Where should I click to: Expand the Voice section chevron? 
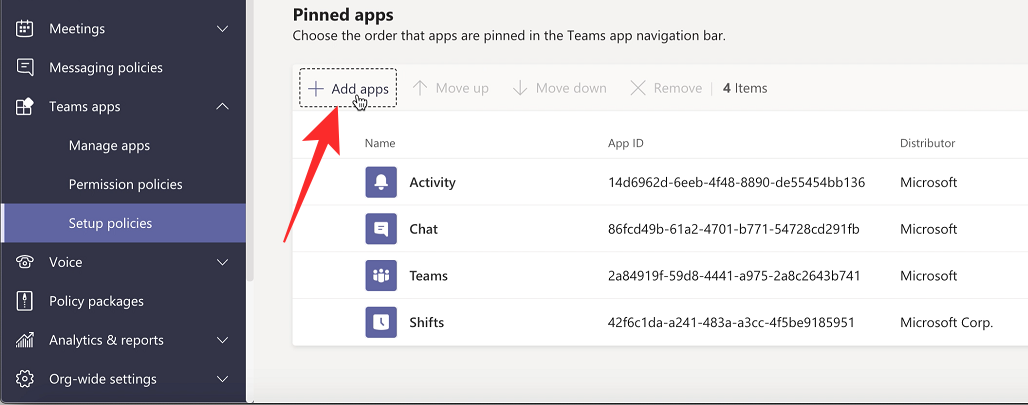[x=223, y=262]
